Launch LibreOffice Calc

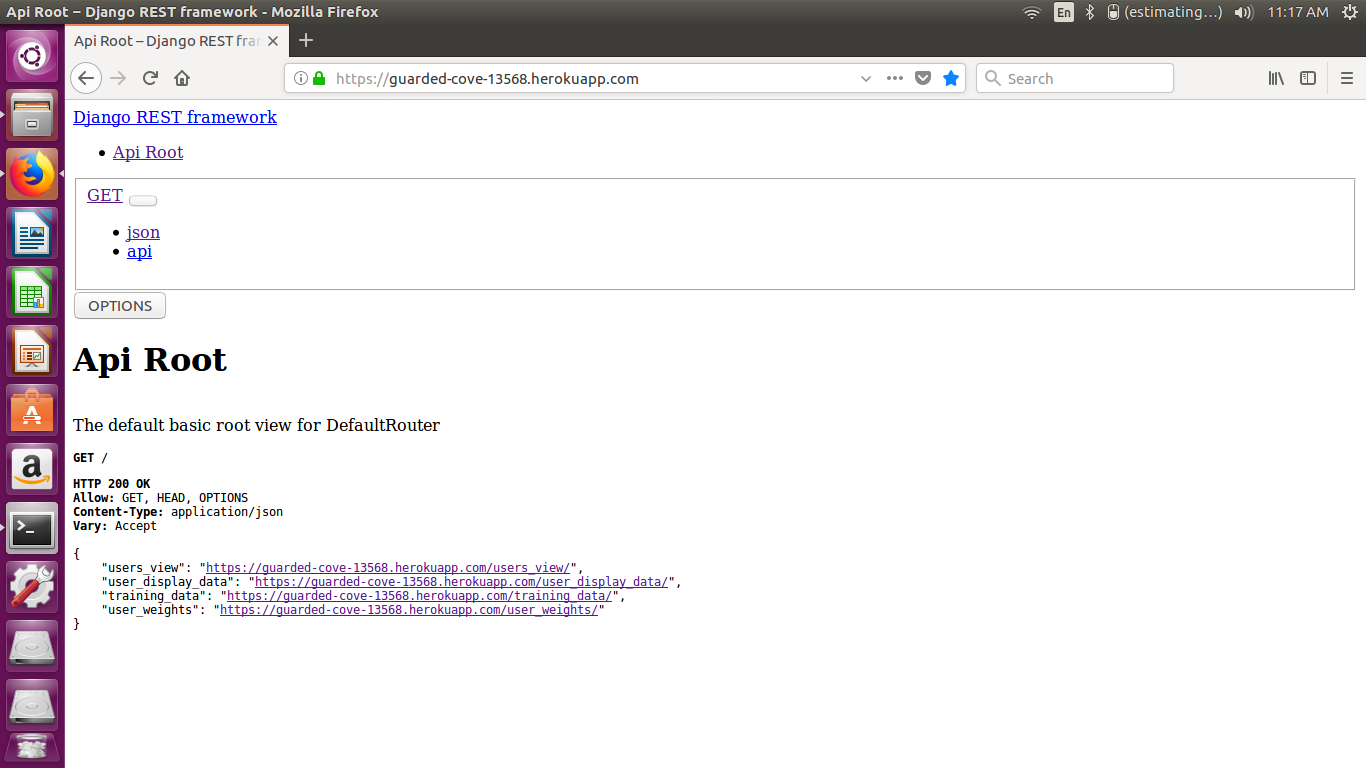point(33,292)
